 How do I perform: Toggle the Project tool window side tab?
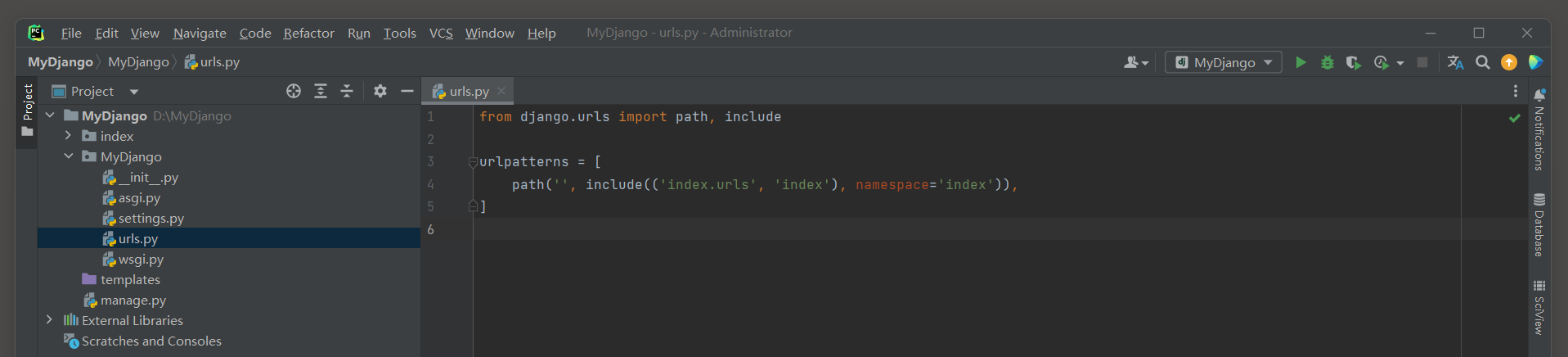[27, 111]
